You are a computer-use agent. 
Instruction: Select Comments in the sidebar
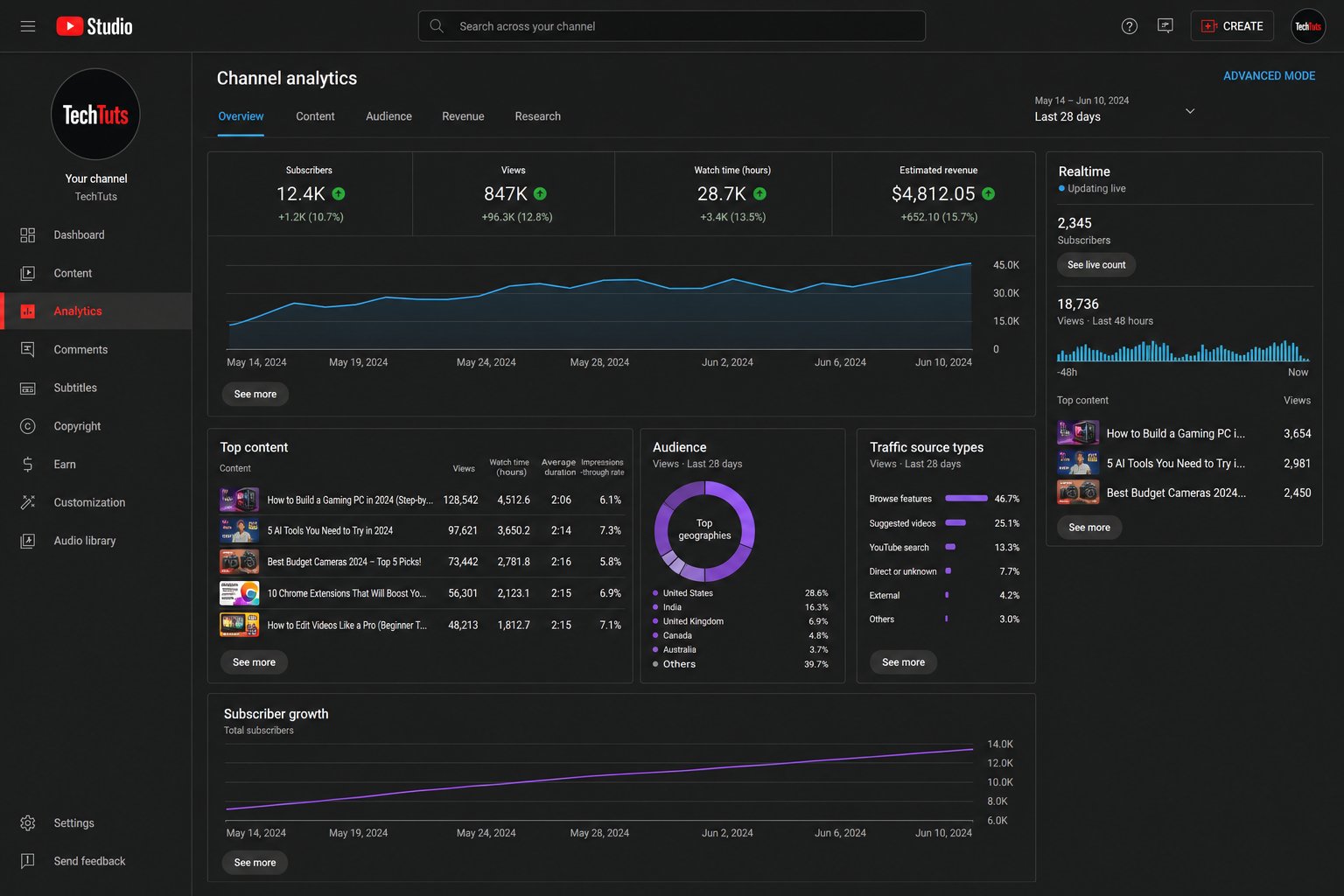[x=96, y=349]
